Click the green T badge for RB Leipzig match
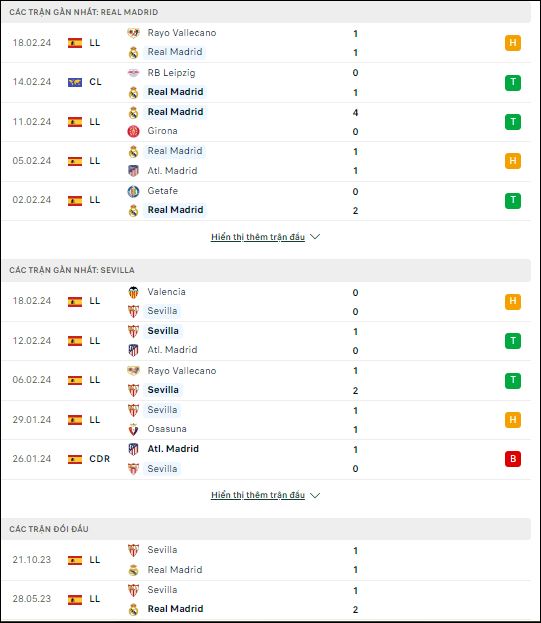The width and height of the screenshot is (541, 623). point(513,83)
